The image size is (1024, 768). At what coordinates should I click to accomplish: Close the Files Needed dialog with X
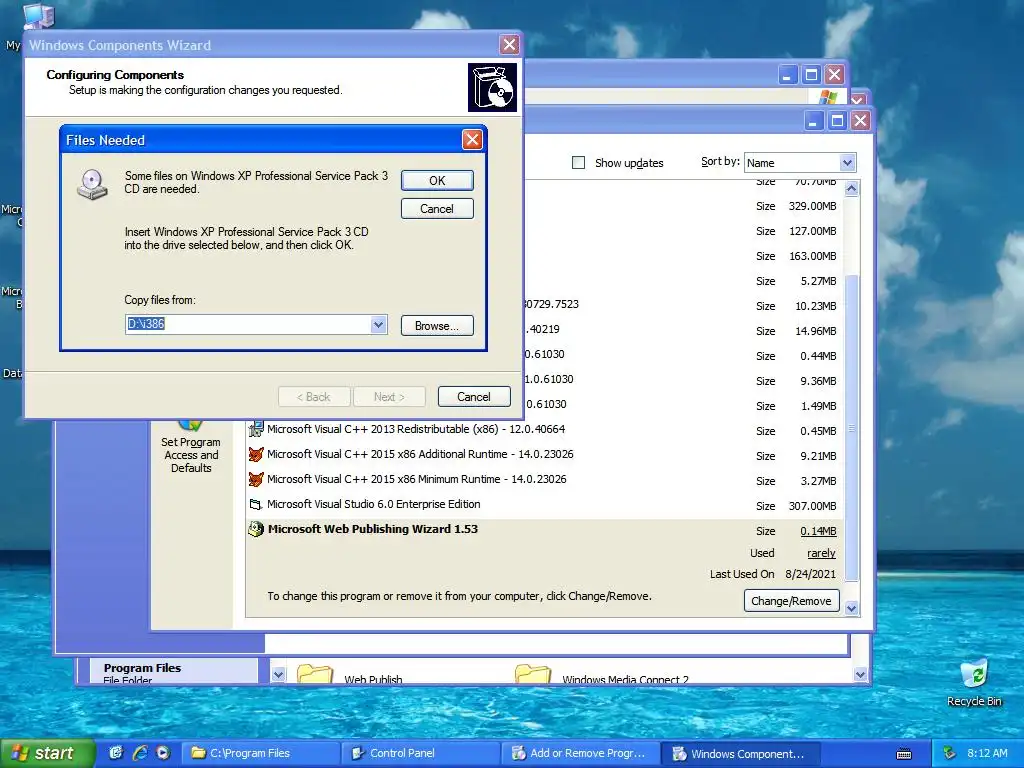point(472,140)
